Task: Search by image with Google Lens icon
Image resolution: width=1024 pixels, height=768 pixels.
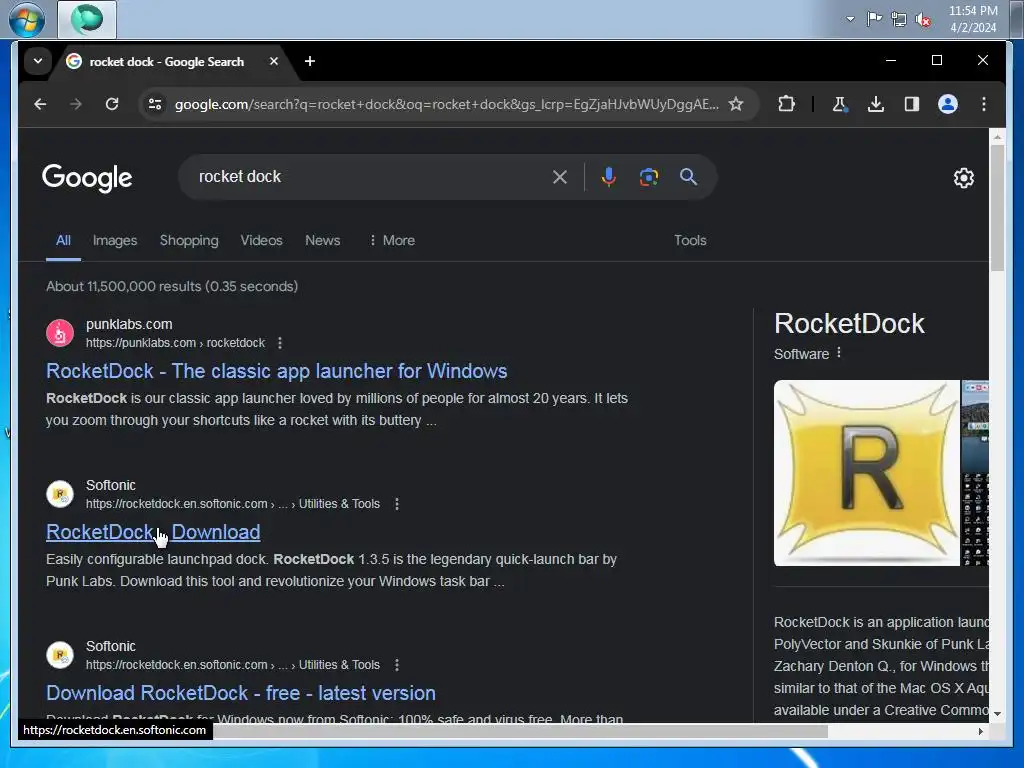Action: click(648, 177)
